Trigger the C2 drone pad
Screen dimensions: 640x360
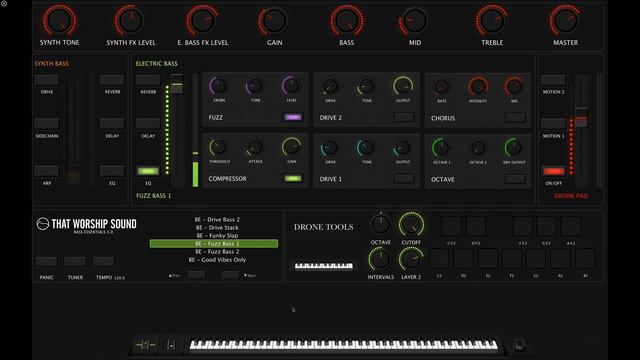[x=440, y=259]
